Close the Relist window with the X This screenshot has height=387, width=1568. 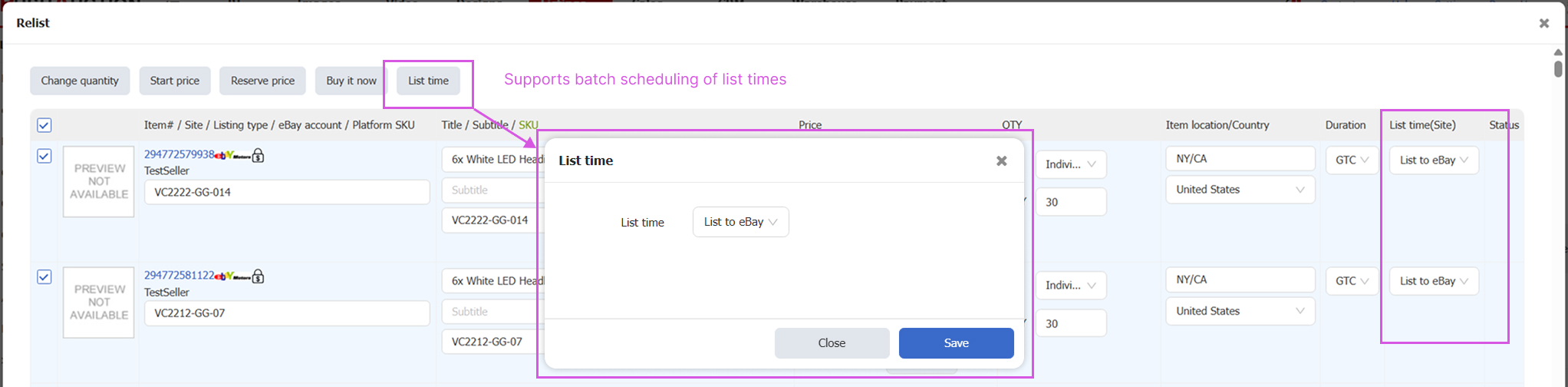[1544, 23]
